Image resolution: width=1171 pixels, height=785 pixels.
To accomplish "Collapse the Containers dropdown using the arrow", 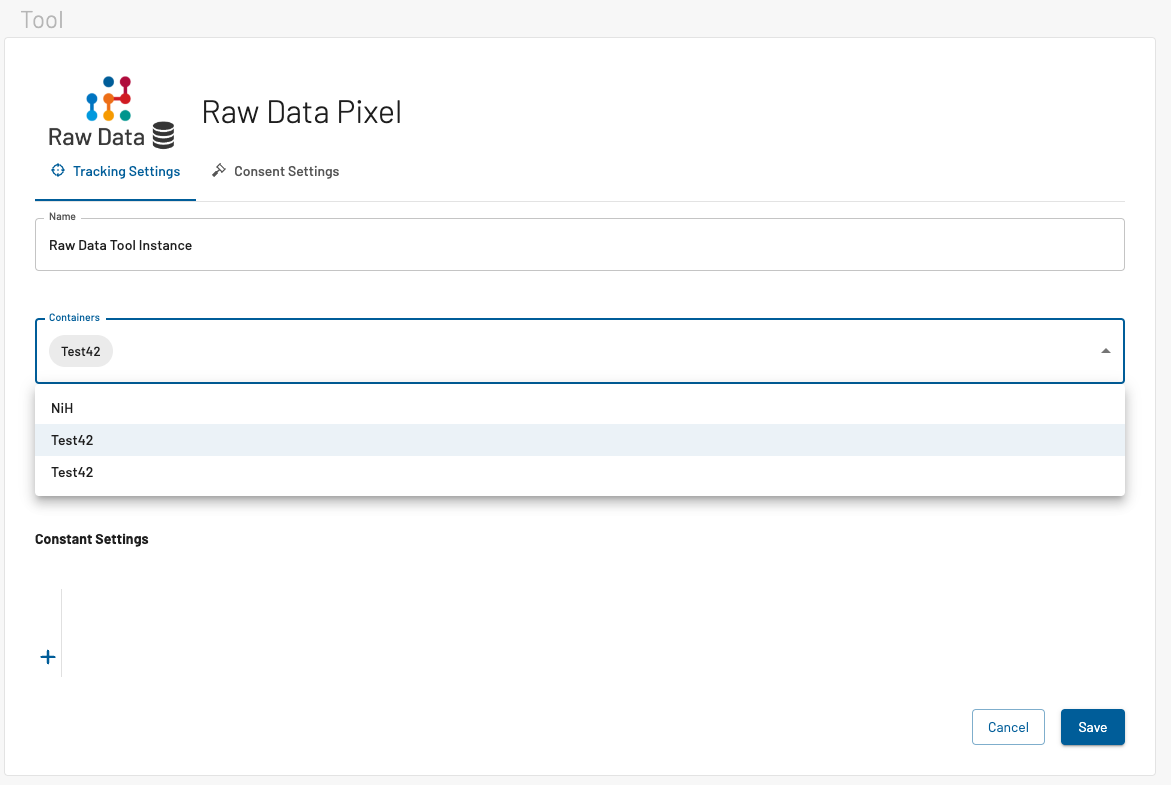I will click(x=1105, y=351).
